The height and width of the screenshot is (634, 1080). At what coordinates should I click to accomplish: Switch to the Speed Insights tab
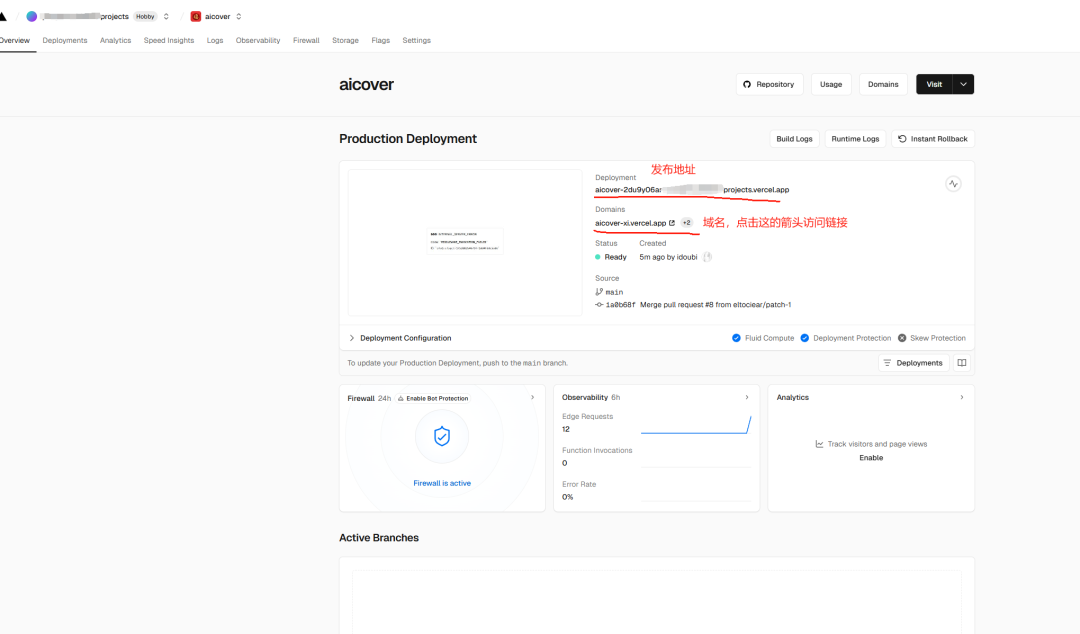(169, 40)
